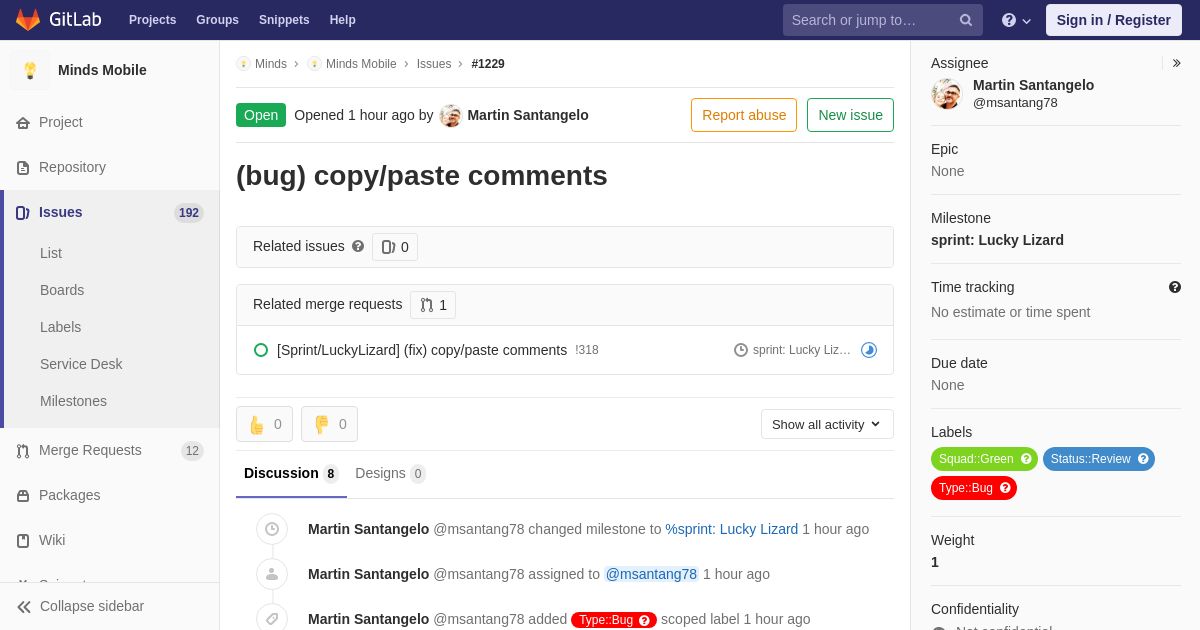Click Issues breadcrumb link
Image resolution: width=1200 pixels, height=630 pixels.
(434, 64)
